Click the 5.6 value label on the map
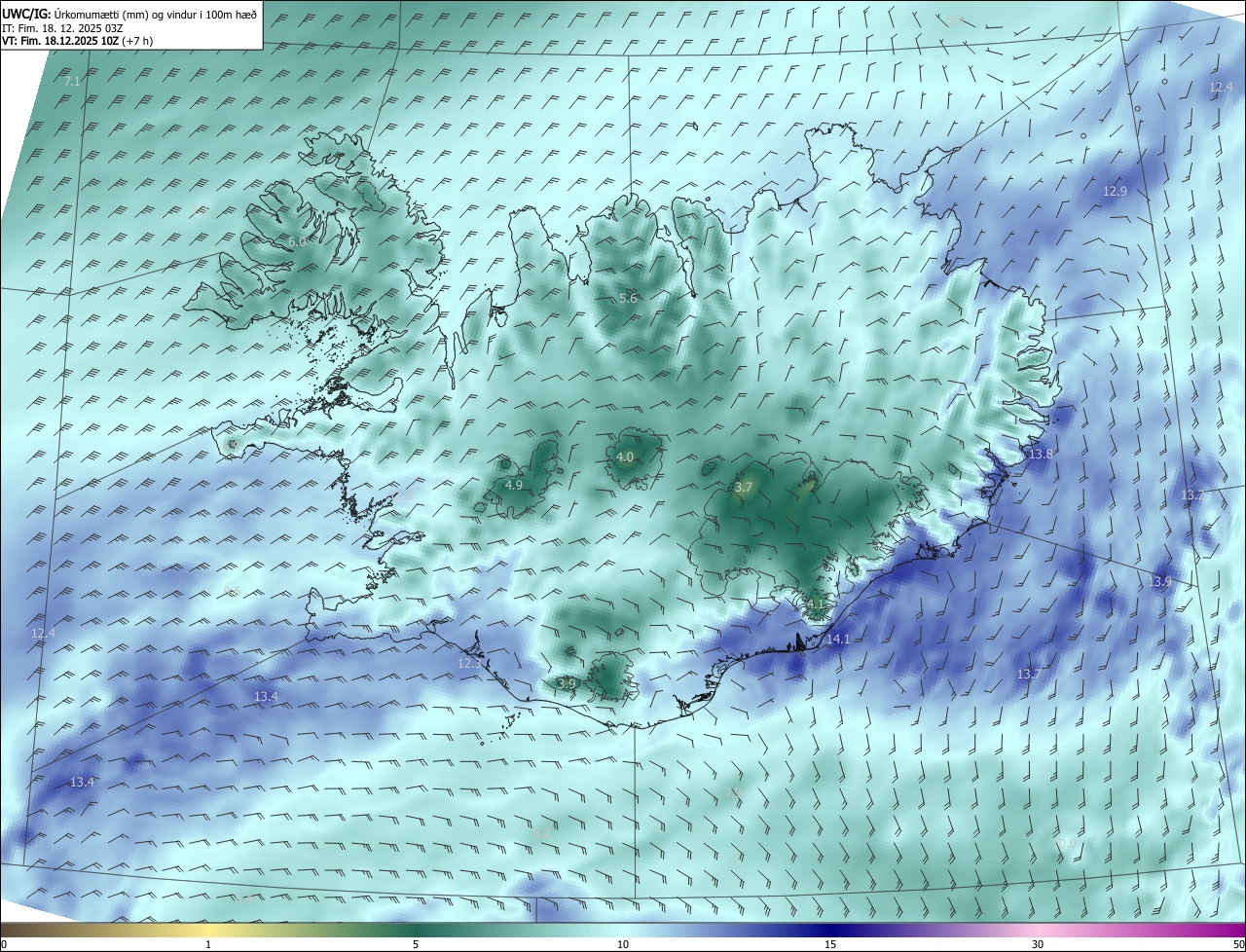The width and height of the screenshot is (1246, 952). point(628,299)
